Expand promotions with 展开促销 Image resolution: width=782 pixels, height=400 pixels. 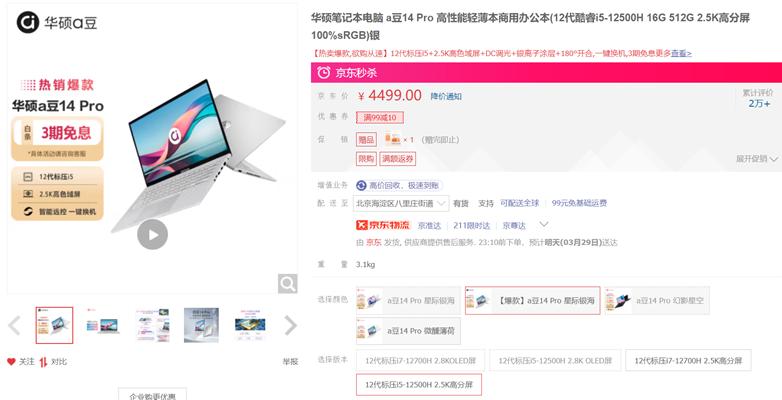pos(757,159)
